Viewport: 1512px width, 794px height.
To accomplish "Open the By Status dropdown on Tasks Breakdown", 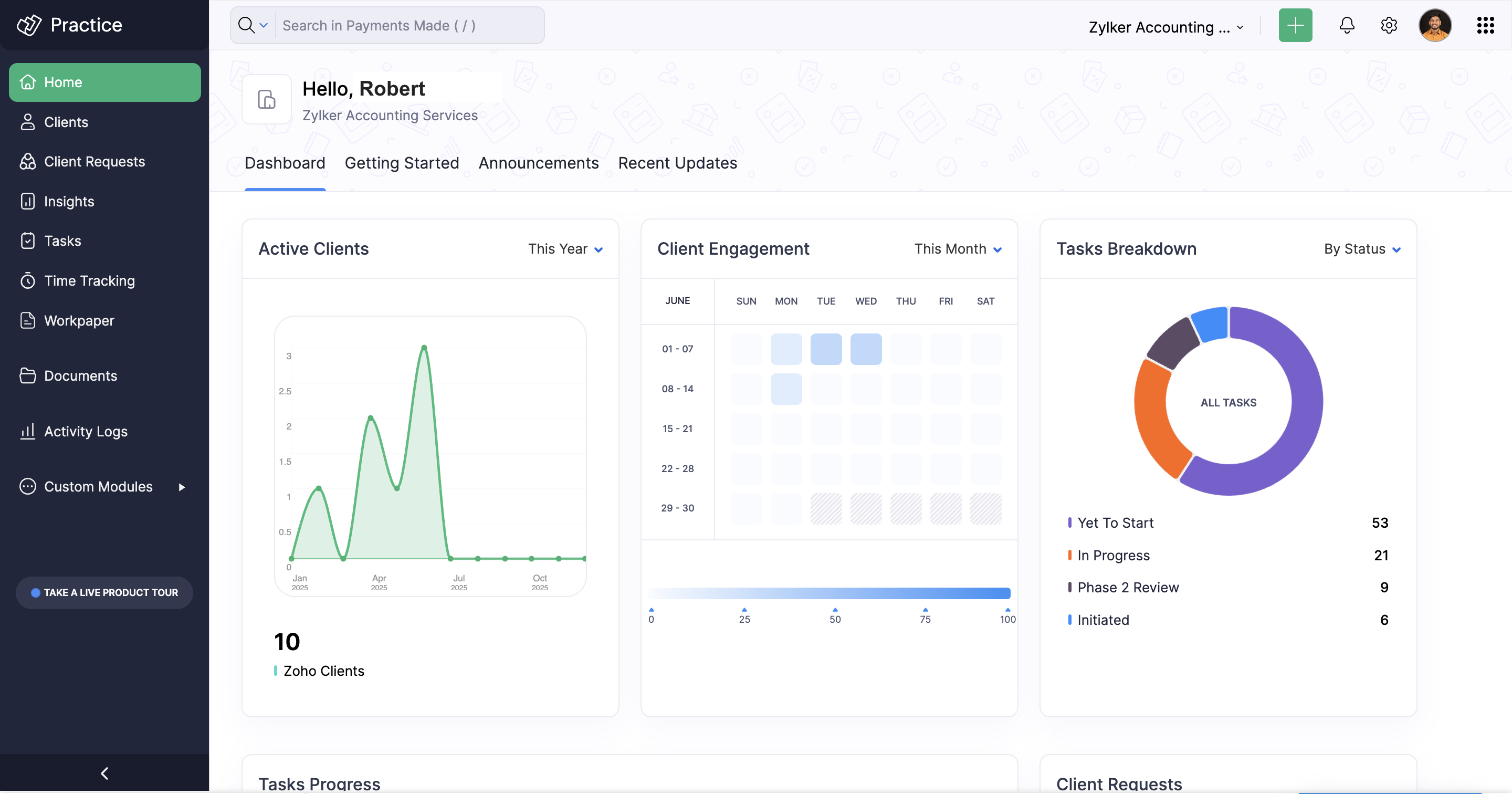I will coord(1362,248).
